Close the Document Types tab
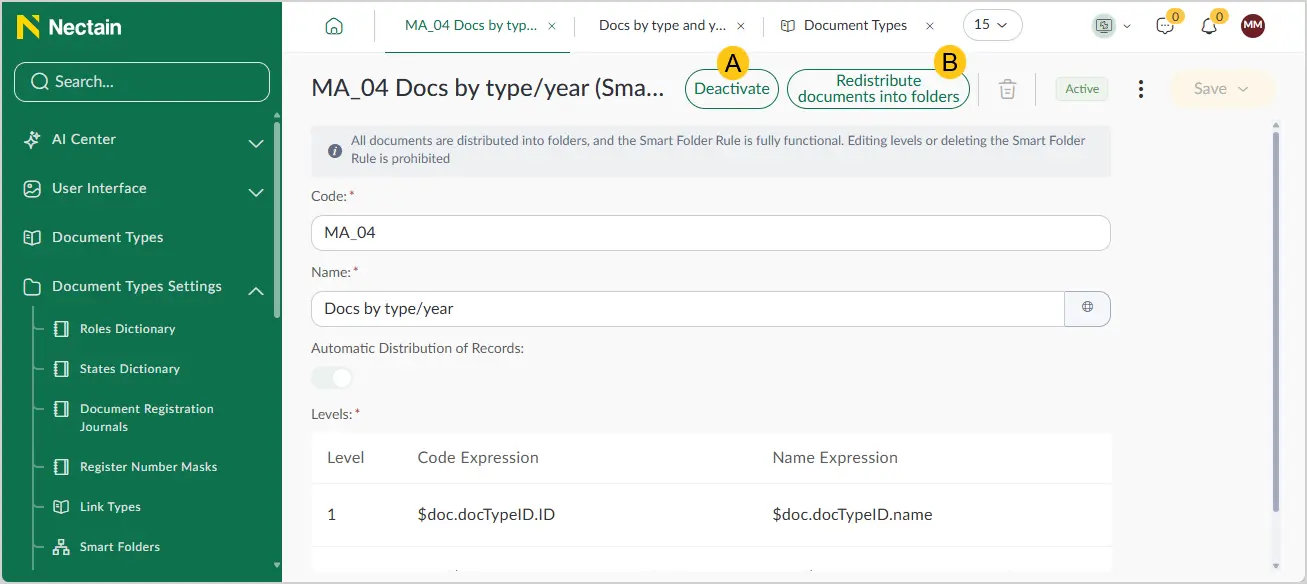Image resolution: width=1307 pixels, height=584 pixels. click(x=930, y=26)
